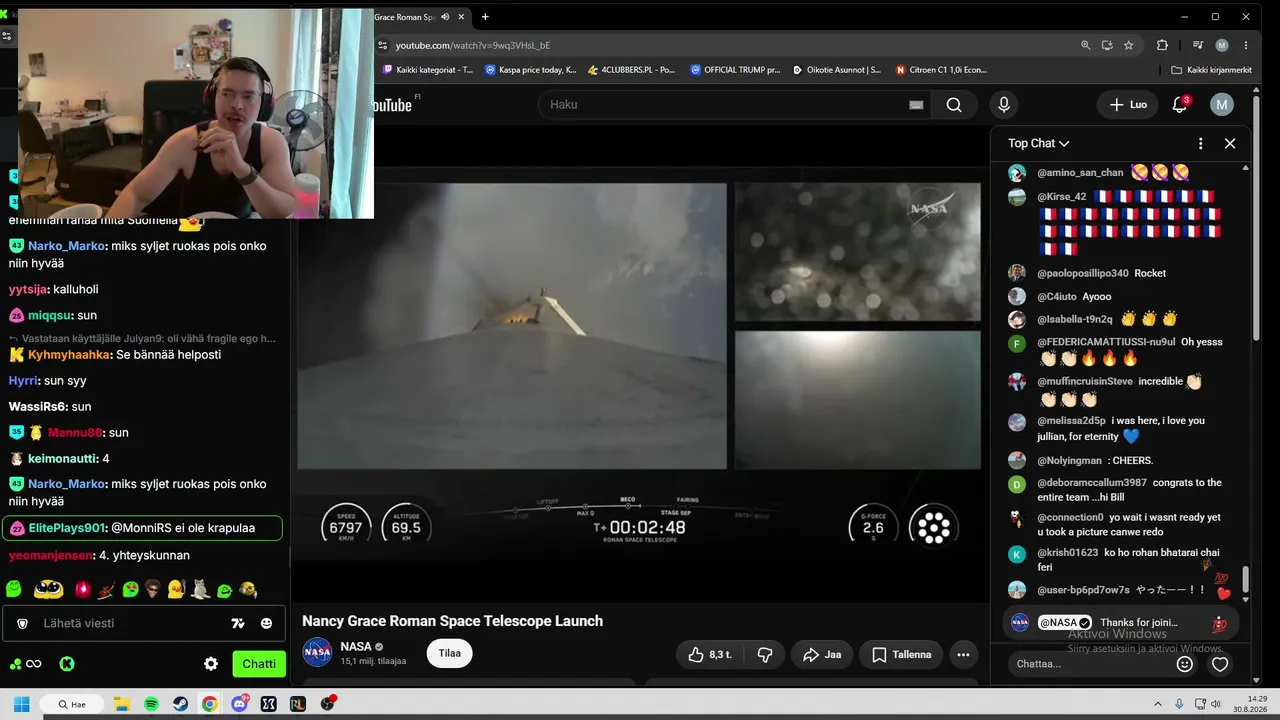The image size is (1280, 720).
Task: Save video with the Tallenna button
Action: [x=901, y=655]
